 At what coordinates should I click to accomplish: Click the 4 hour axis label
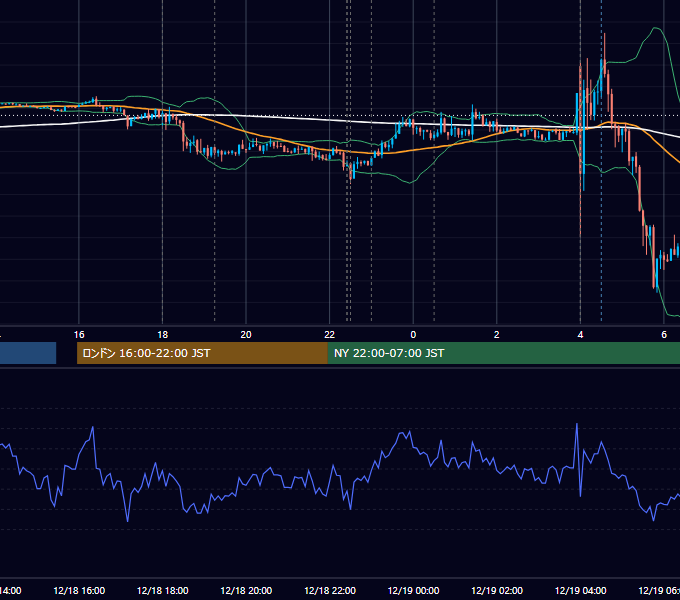(x=580, y=335)
